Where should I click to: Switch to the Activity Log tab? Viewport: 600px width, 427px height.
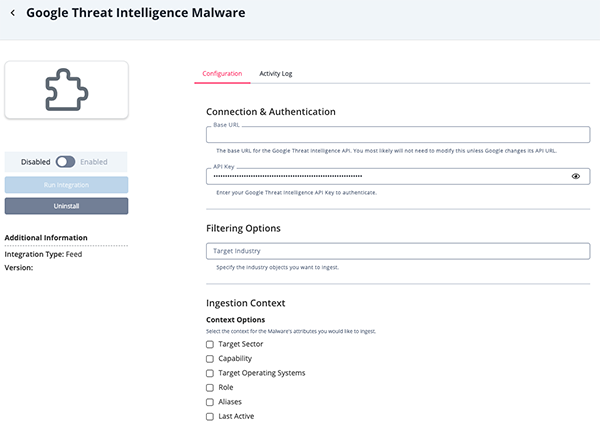point(276,73)
